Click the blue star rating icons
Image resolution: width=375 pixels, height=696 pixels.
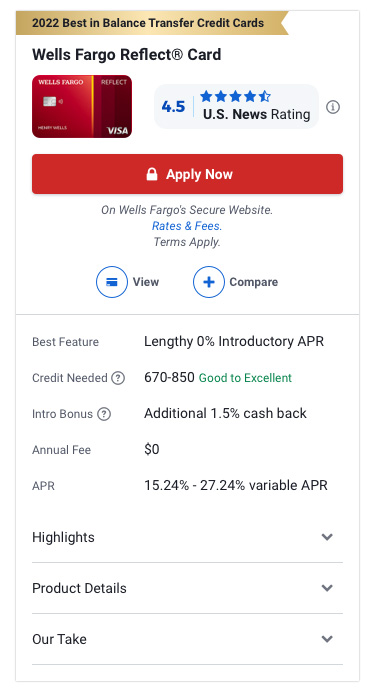[x=235, y=96]
